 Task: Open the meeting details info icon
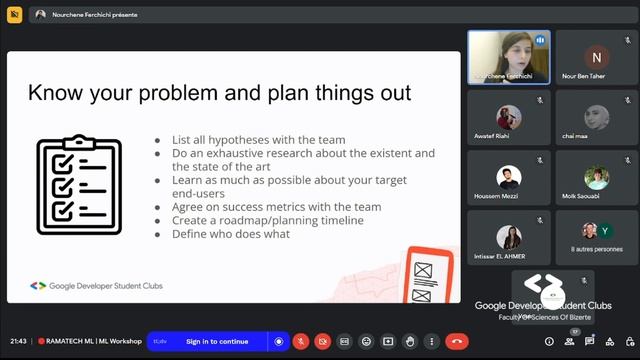click(549, 342)
